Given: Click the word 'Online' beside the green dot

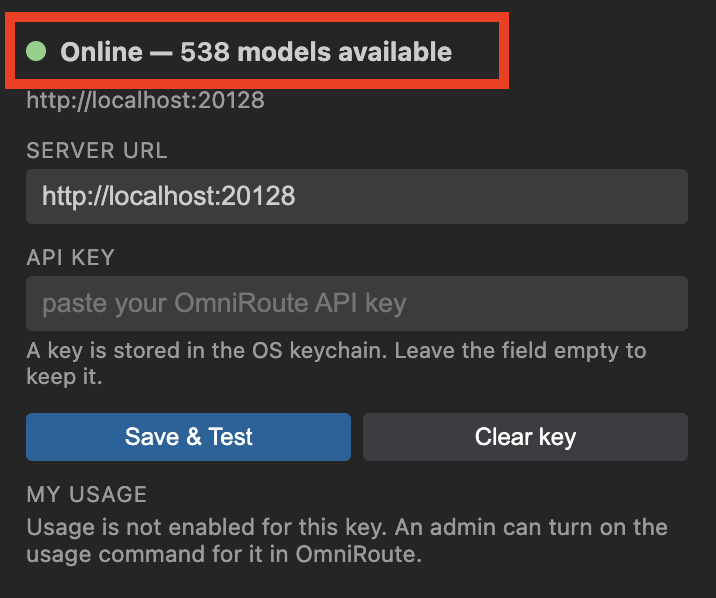Looking at the screenshot, I should pyautogui.click(x=101, y=52).
